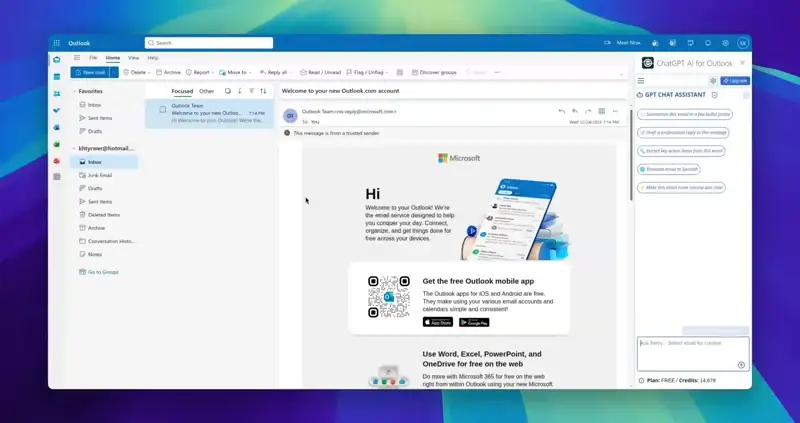Image resolution: width=800 pixels, height=423 pixels.
Task: Click Forward arrow icon in message header
Action: [588, 111]
